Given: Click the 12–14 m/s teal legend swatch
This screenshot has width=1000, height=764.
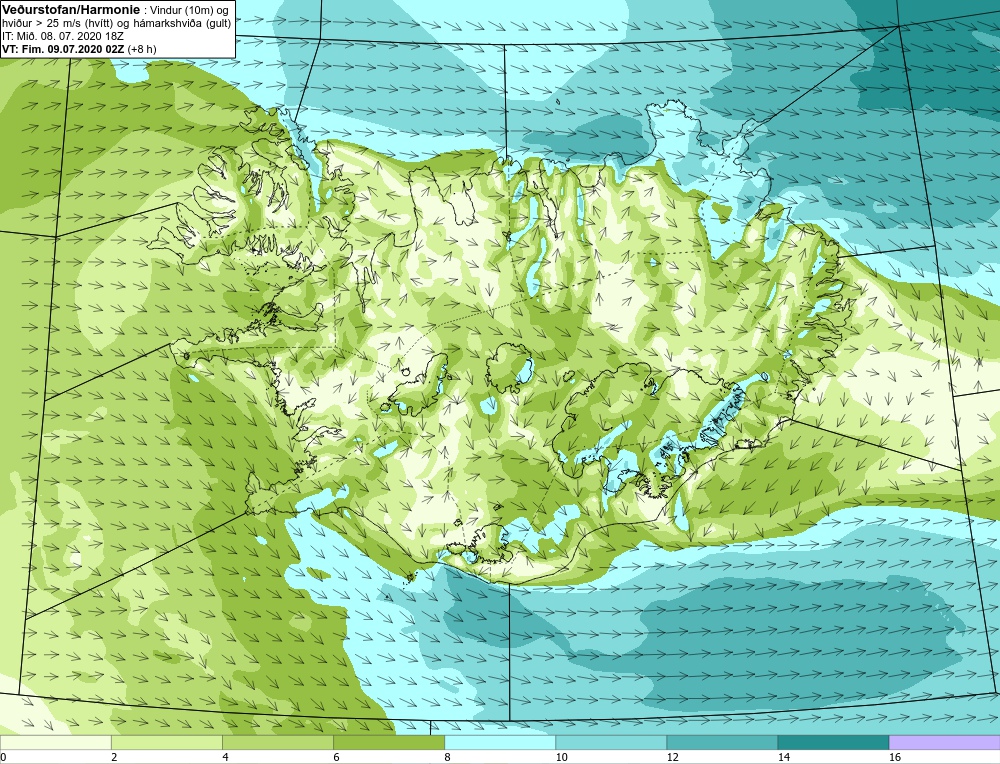Looking at the screenshot, I should pyautogui.click(x=721, y=742).
